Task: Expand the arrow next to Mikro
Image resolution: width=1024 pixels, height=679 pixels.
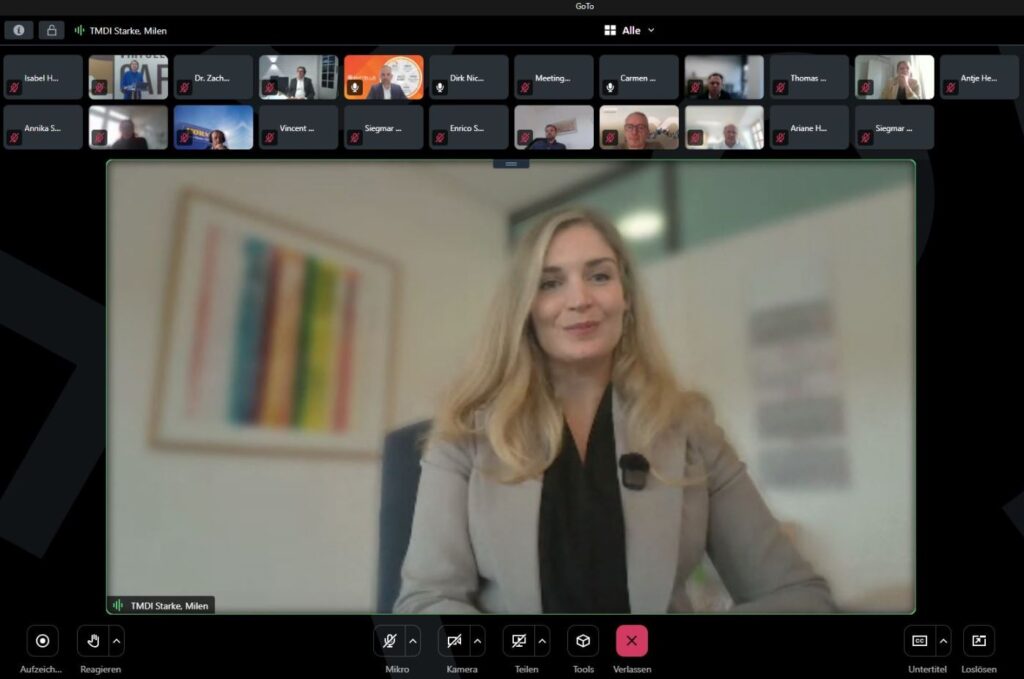Action: [x=413, y=641]
